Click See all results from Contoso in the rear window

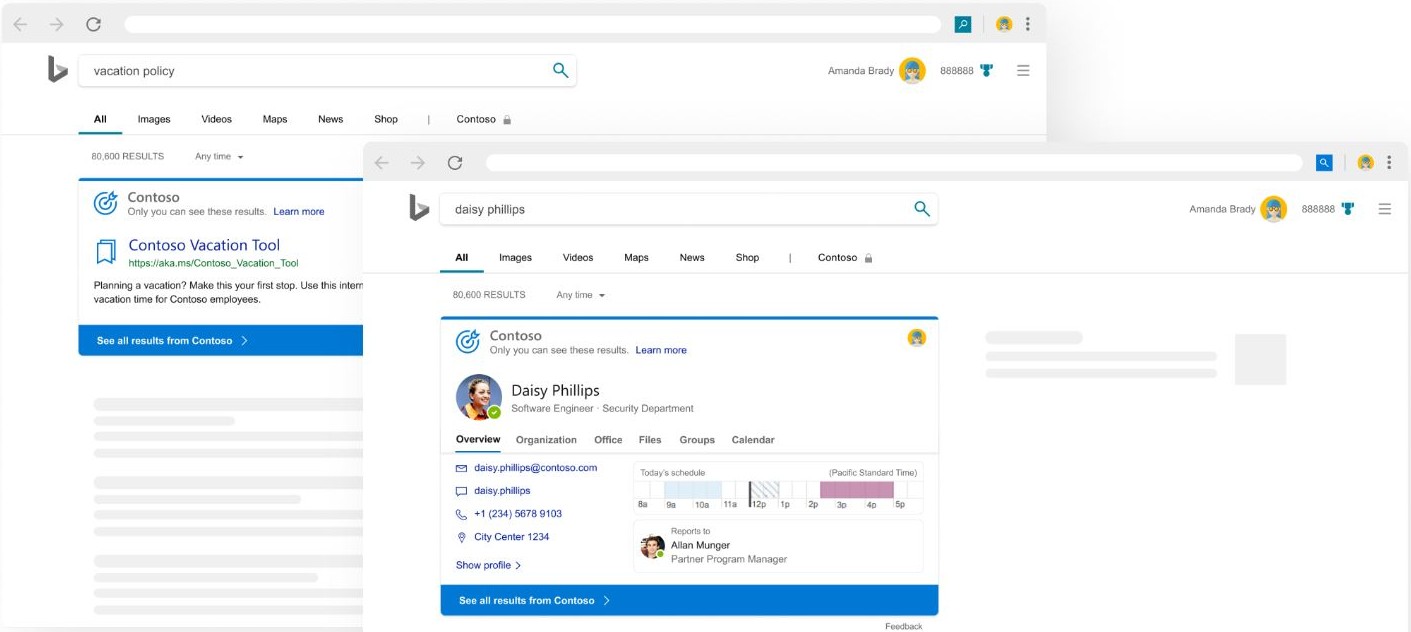(x=220, y=340)
